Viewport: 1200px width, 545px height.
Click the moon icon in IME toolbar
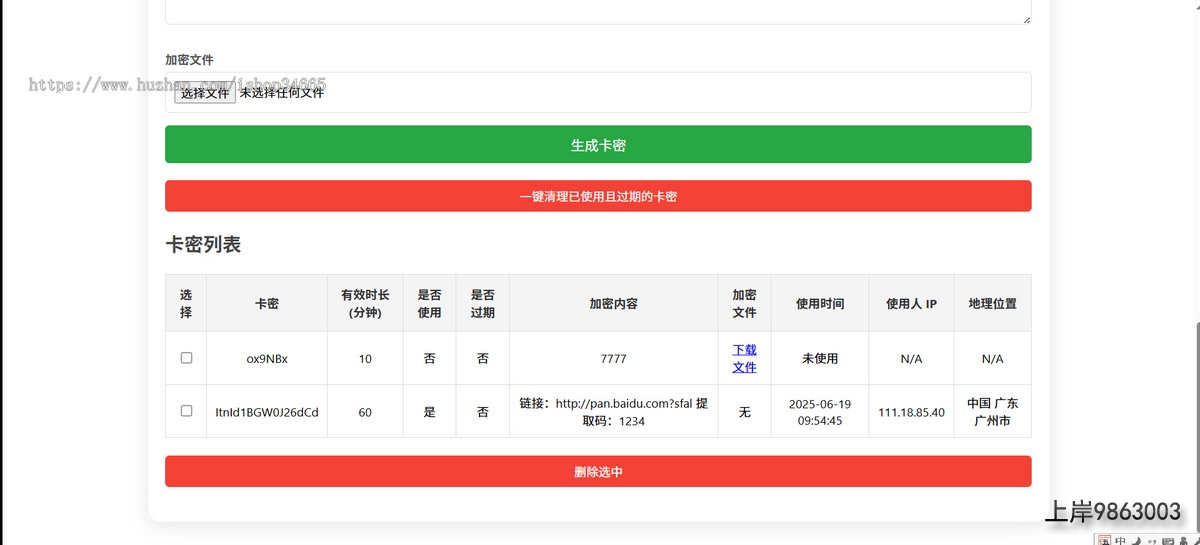point(1136,541)
